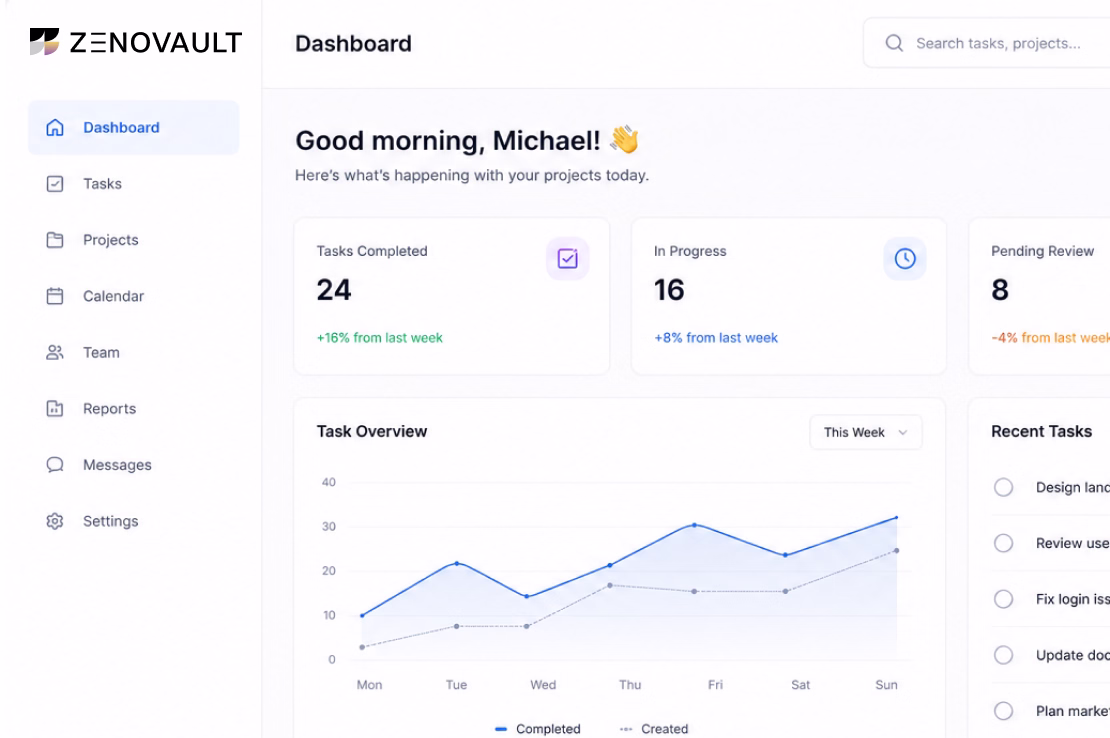1110x738 pixels.
Task: Click the "Update doc" task title
Action: (x=1072, y=655)
